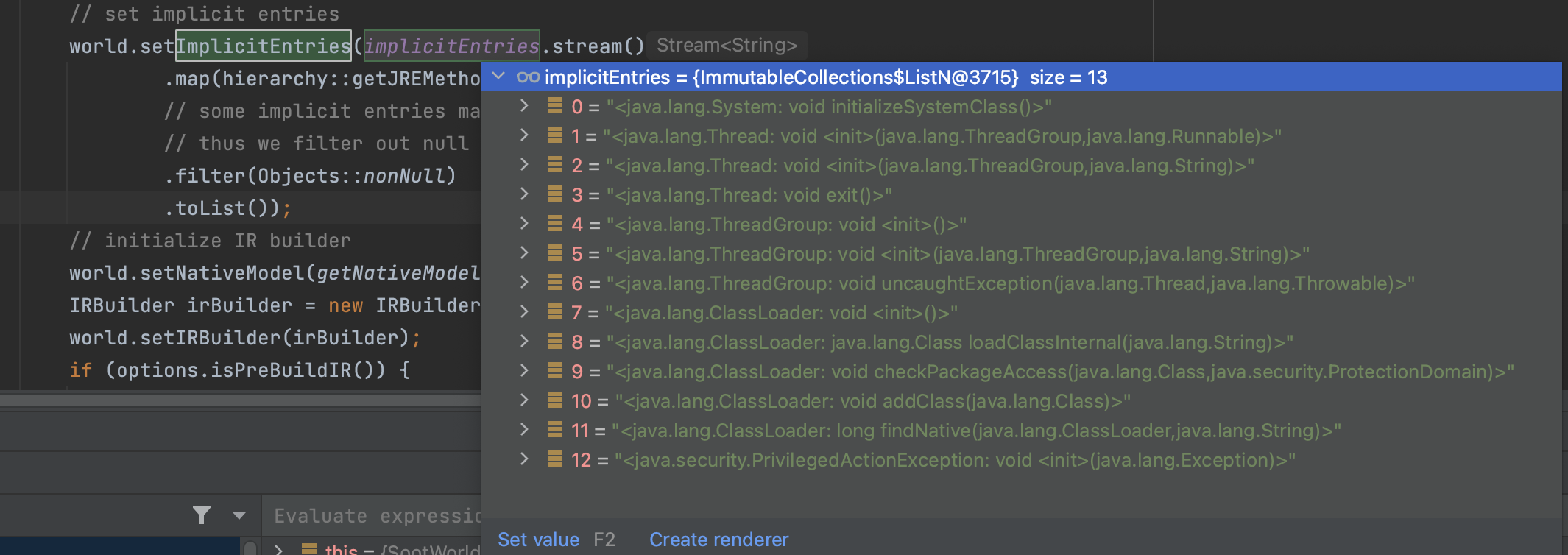The height and width of the screenshot is (555, 1568).
Task: Click the IRBuilder irBuilder = new line
Action: [x=275, y=305]
